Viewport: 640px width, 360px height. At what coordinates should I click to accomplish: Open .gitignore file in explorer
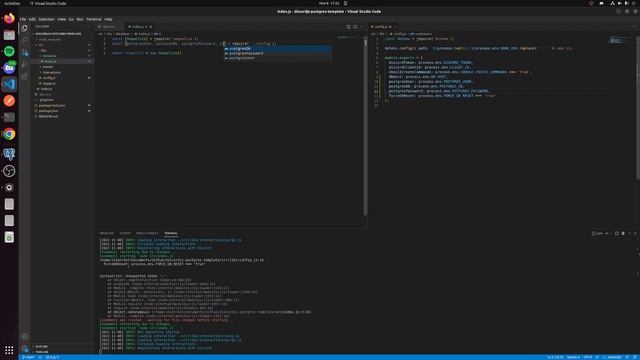point(46,100)
